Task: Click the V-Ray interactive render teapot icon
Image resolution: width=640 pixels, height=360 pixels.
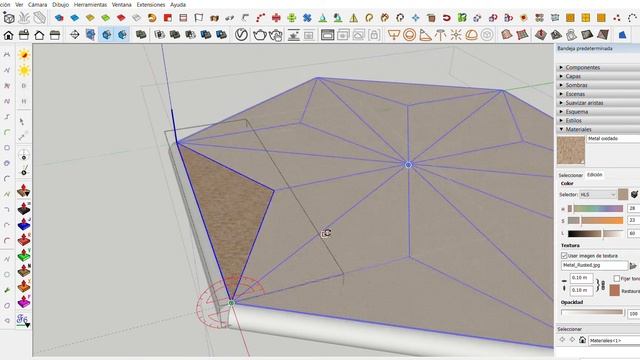Action: (x=276, y=35)
